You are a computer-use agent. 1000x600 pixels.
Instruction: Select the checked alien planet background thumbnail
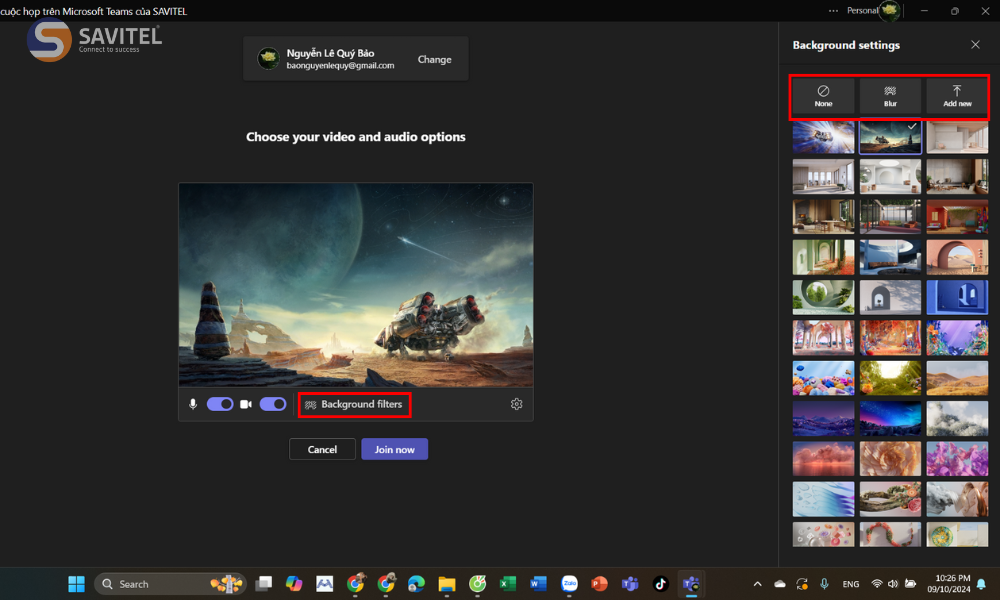click(x=890, y=136)
